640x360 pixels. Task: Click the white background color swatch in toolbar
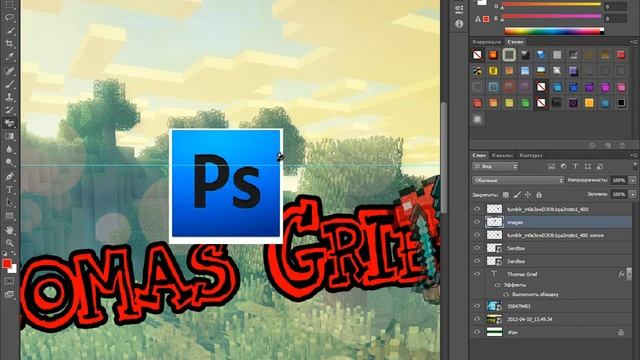click(14, 269)
